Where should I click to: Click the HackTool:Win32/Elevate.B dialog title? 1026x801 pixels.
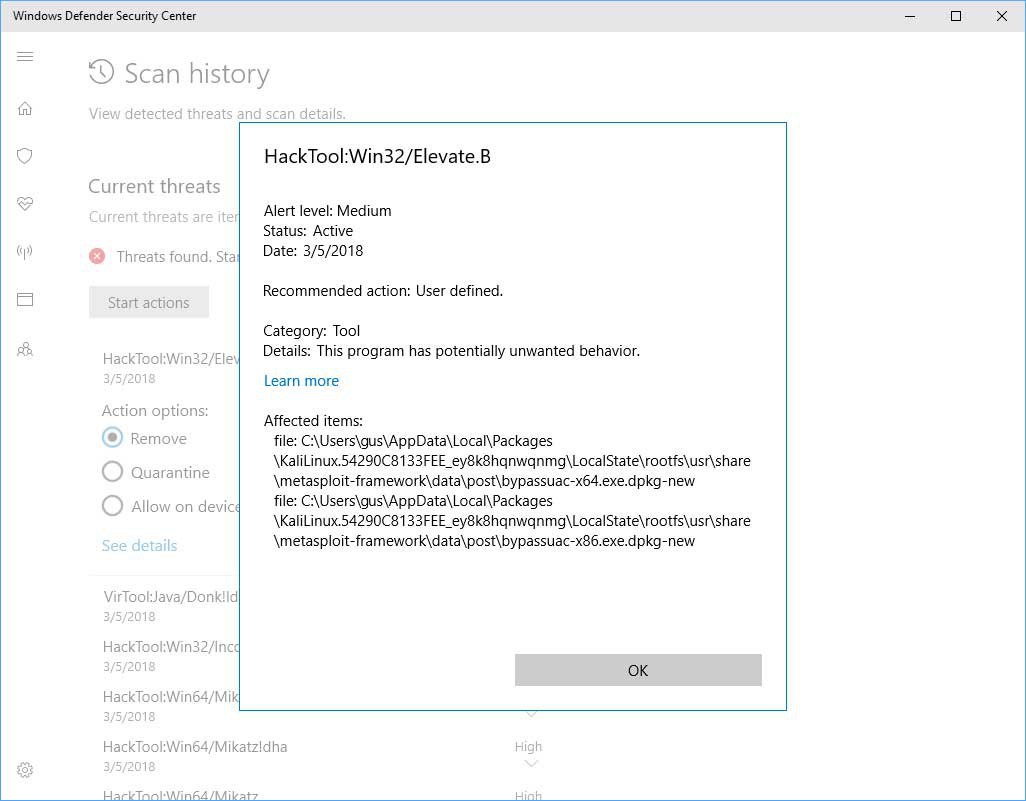[377, 156]
